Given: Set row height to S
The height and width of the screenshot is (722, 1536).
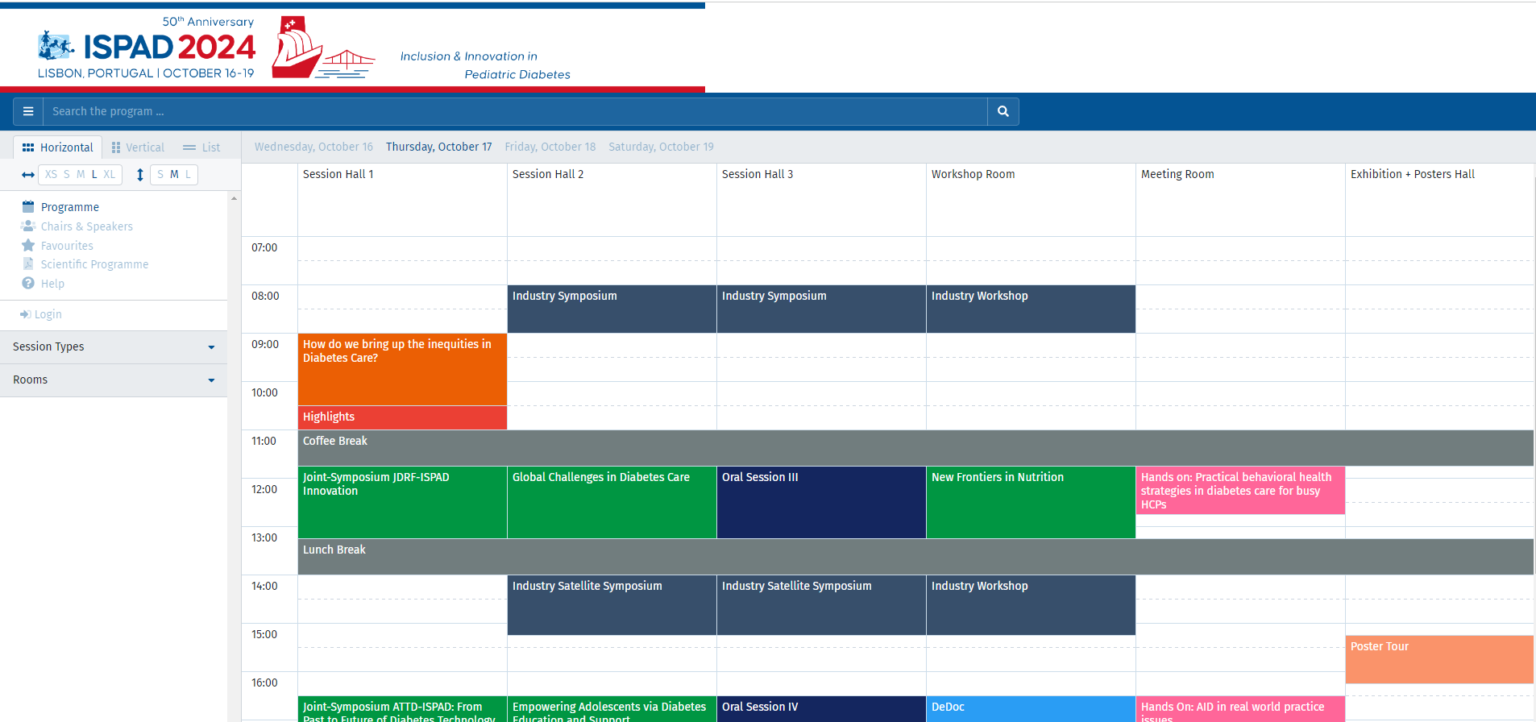Looking at the screenshot, I should (159, 175).
